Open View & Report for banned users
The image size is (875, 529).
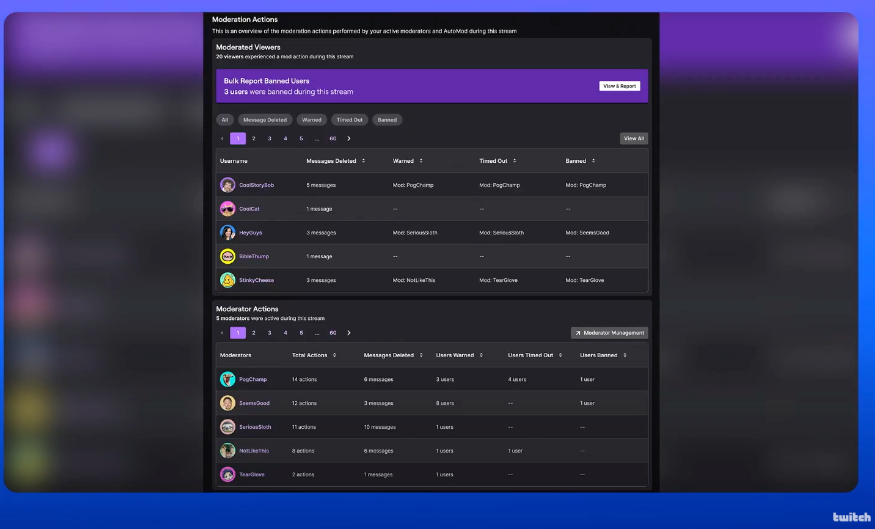(x=619, y=86)
